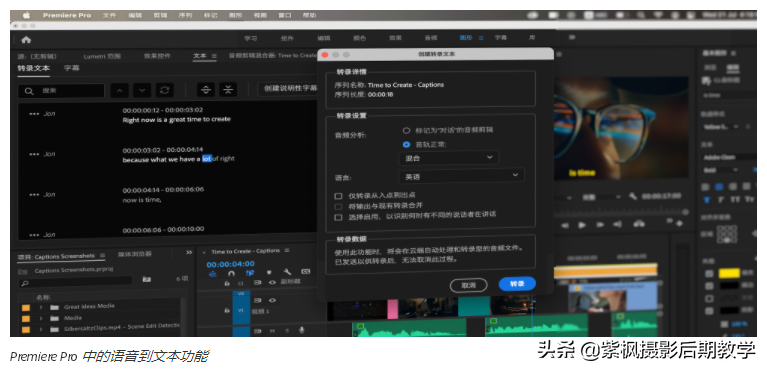Add a marker in the timeline
The width and height of the screenshot is (767, 371).
(269, 273)
